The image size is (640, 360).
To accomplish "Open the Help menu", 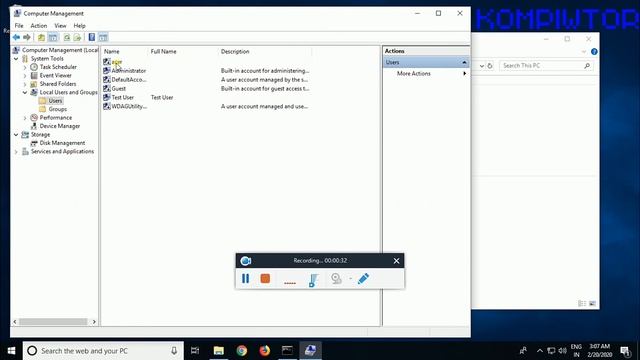I will click(80, 26).
